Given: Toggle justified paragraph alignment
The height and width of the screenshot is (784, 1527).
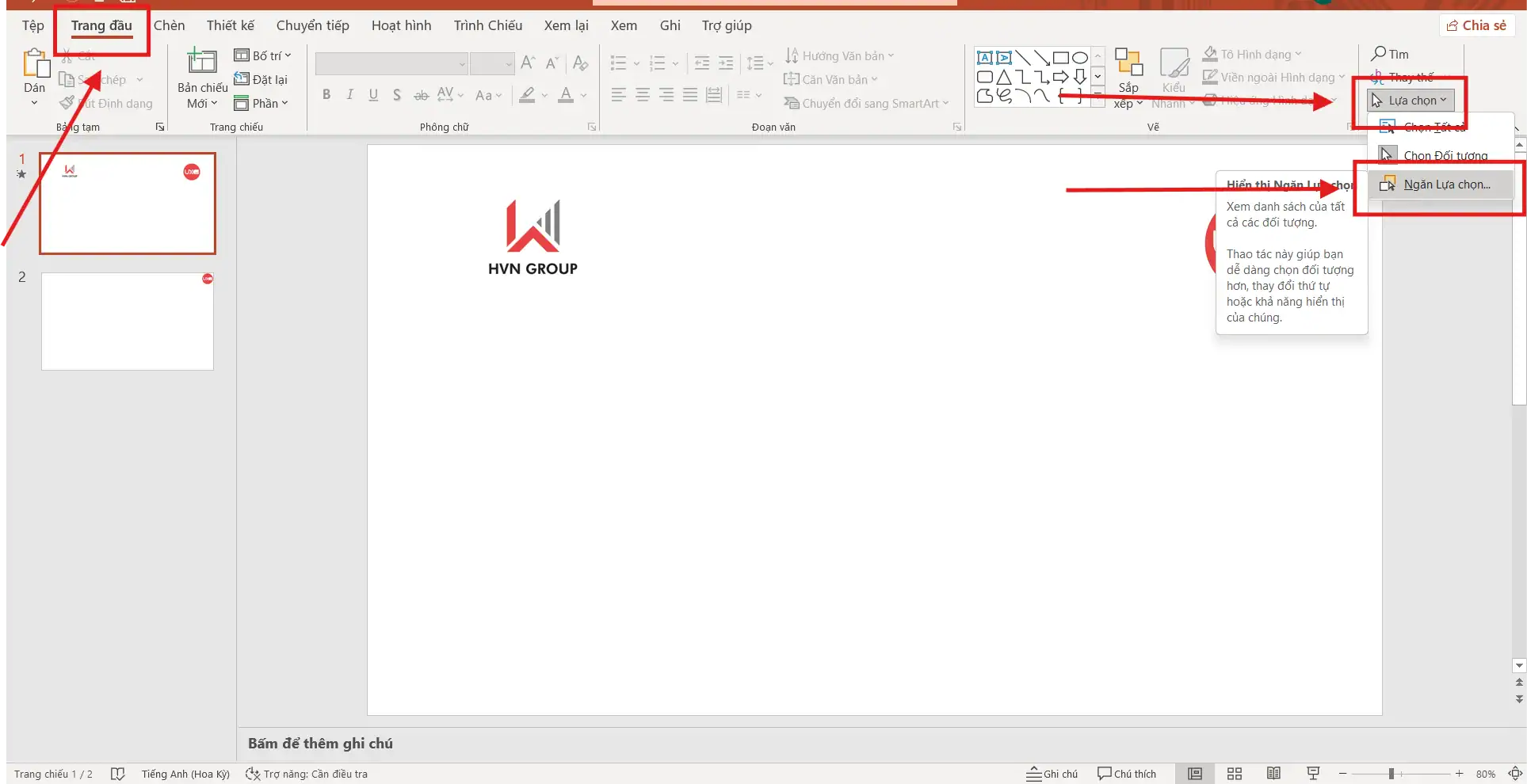Looking at the screenshot, I should (x=689, y=95).
